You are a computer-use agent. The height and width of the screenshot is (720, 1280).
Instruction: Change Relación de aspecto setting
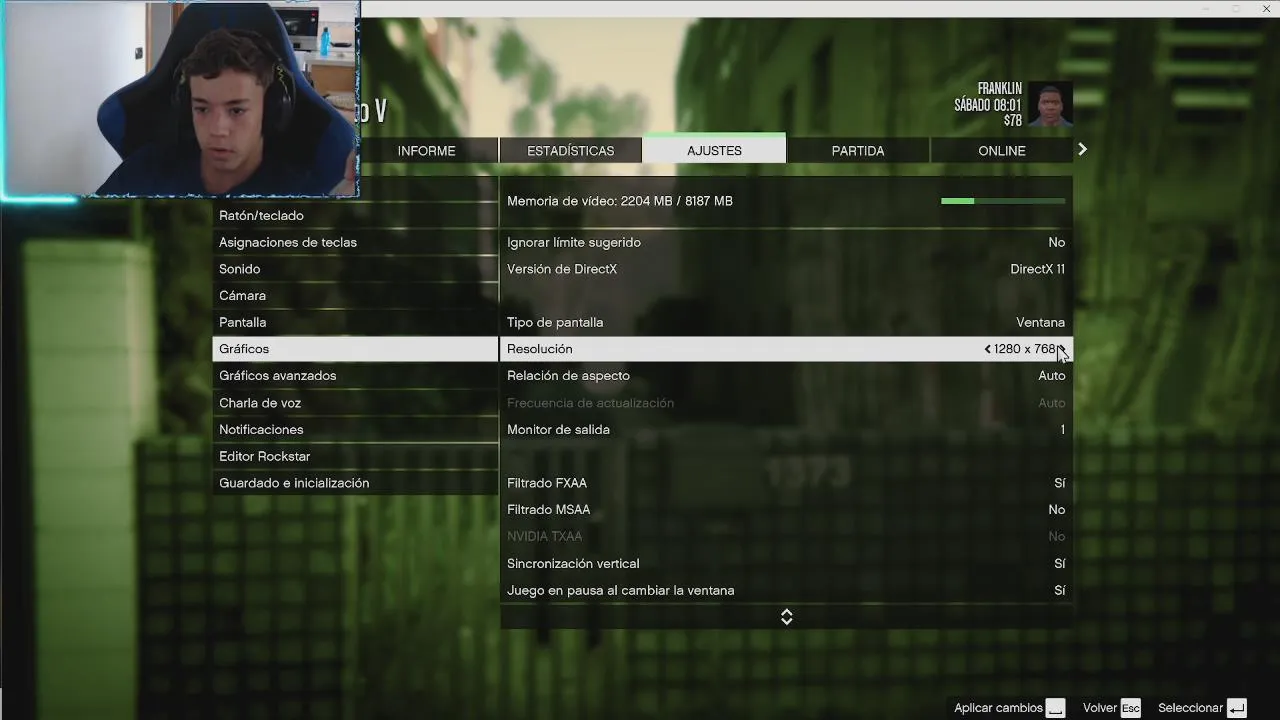786,375
